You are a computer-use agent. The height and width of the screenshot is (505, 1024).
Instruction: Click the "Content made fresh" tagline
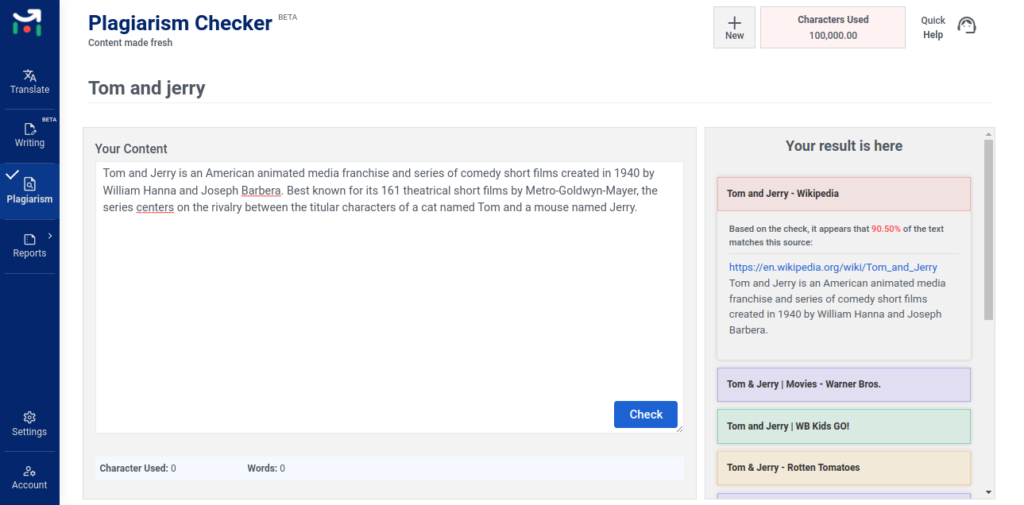pyautogui.click(x=130, y=43)
